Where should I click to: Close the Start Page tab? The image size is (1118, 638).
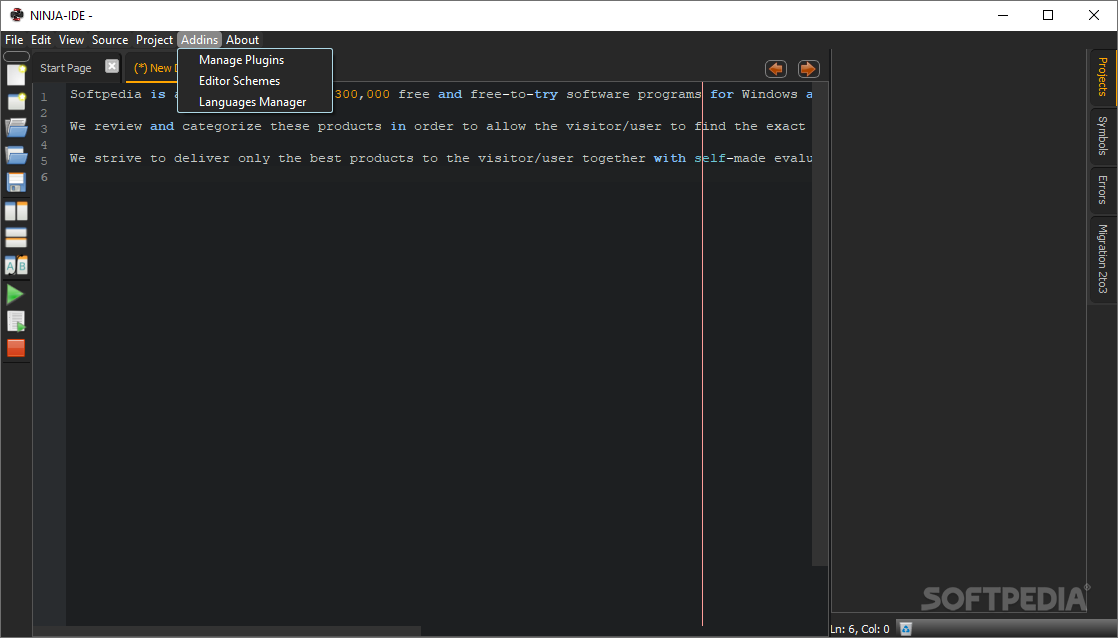112,66
